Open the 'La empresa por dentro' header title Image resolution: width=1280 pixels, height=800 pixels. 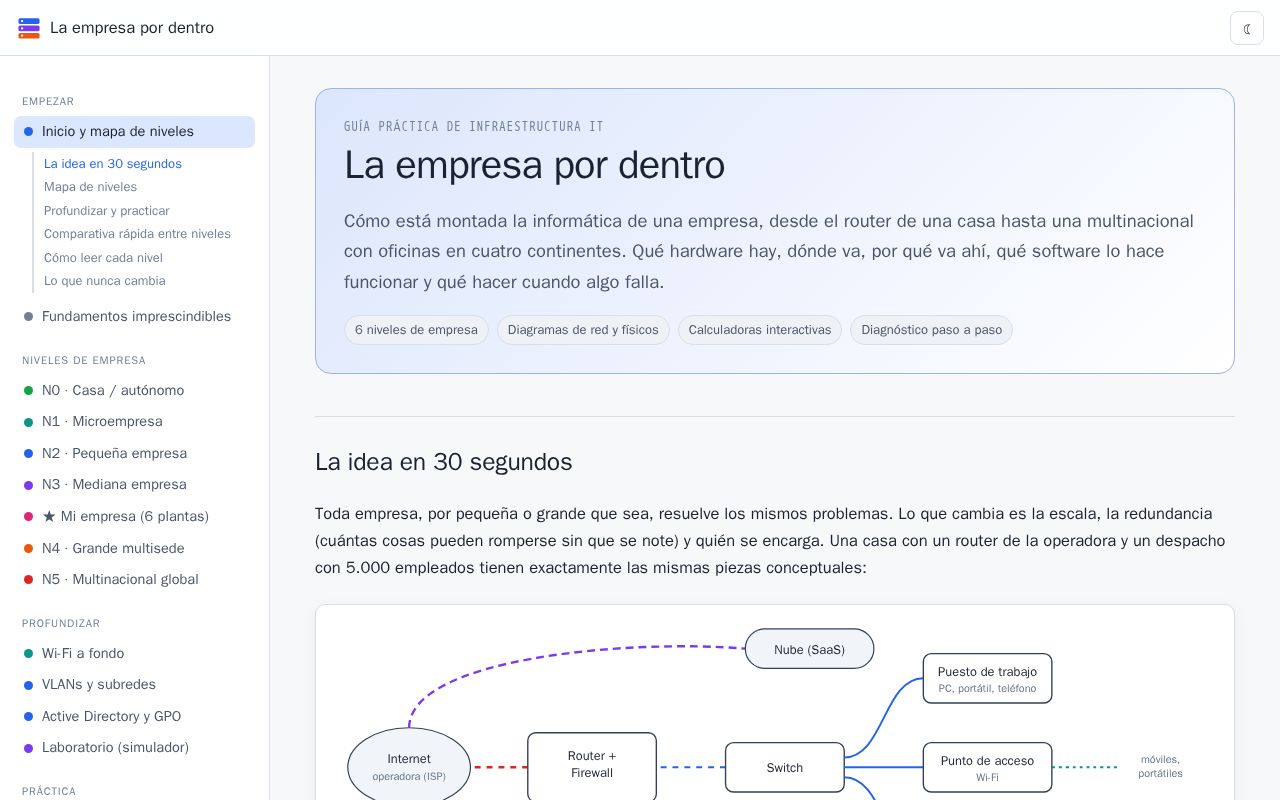[132, 28]
